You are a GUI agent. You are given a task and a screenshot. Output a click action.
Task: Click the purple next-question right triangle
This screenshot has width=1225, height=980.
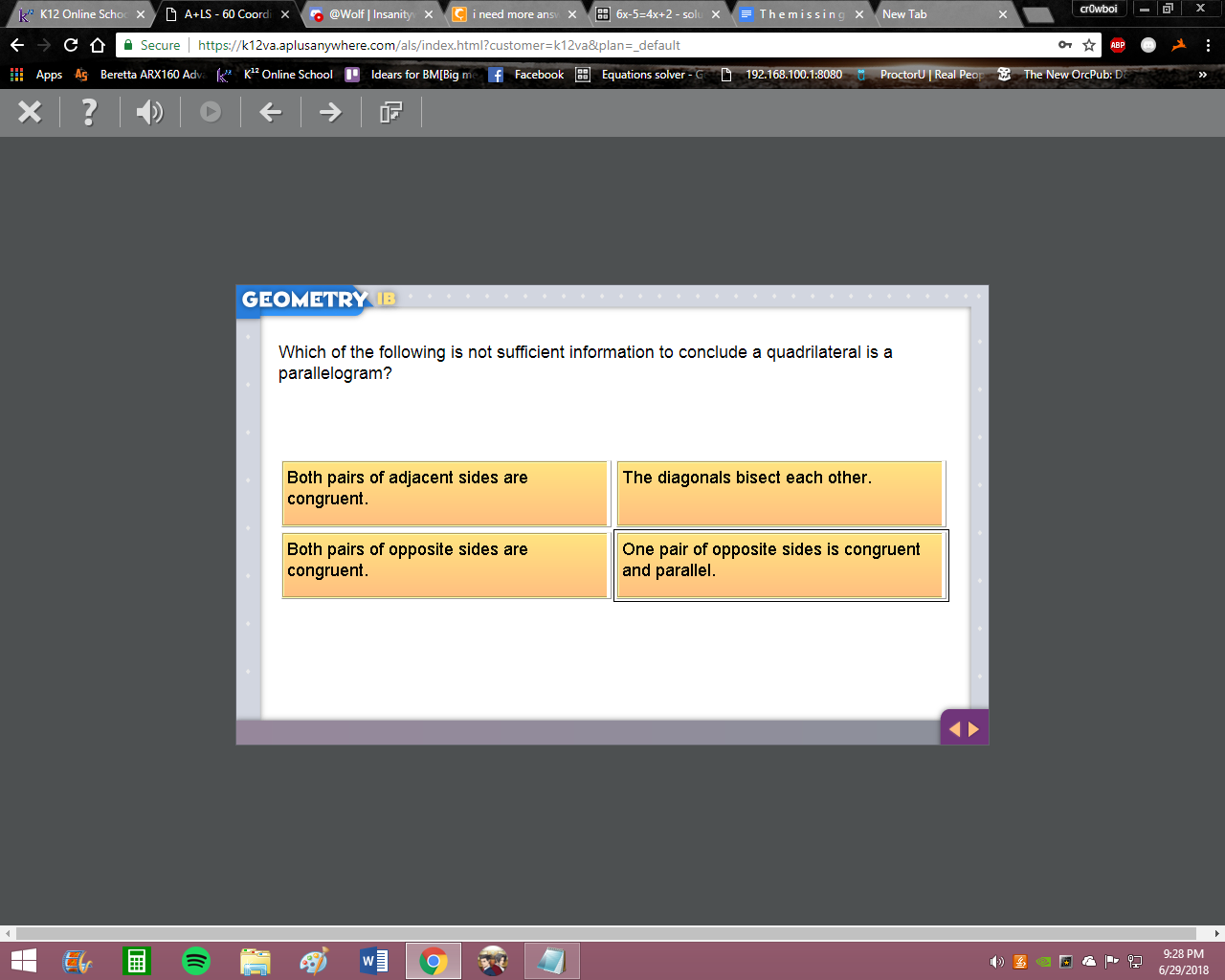click(x=974, y=729)
